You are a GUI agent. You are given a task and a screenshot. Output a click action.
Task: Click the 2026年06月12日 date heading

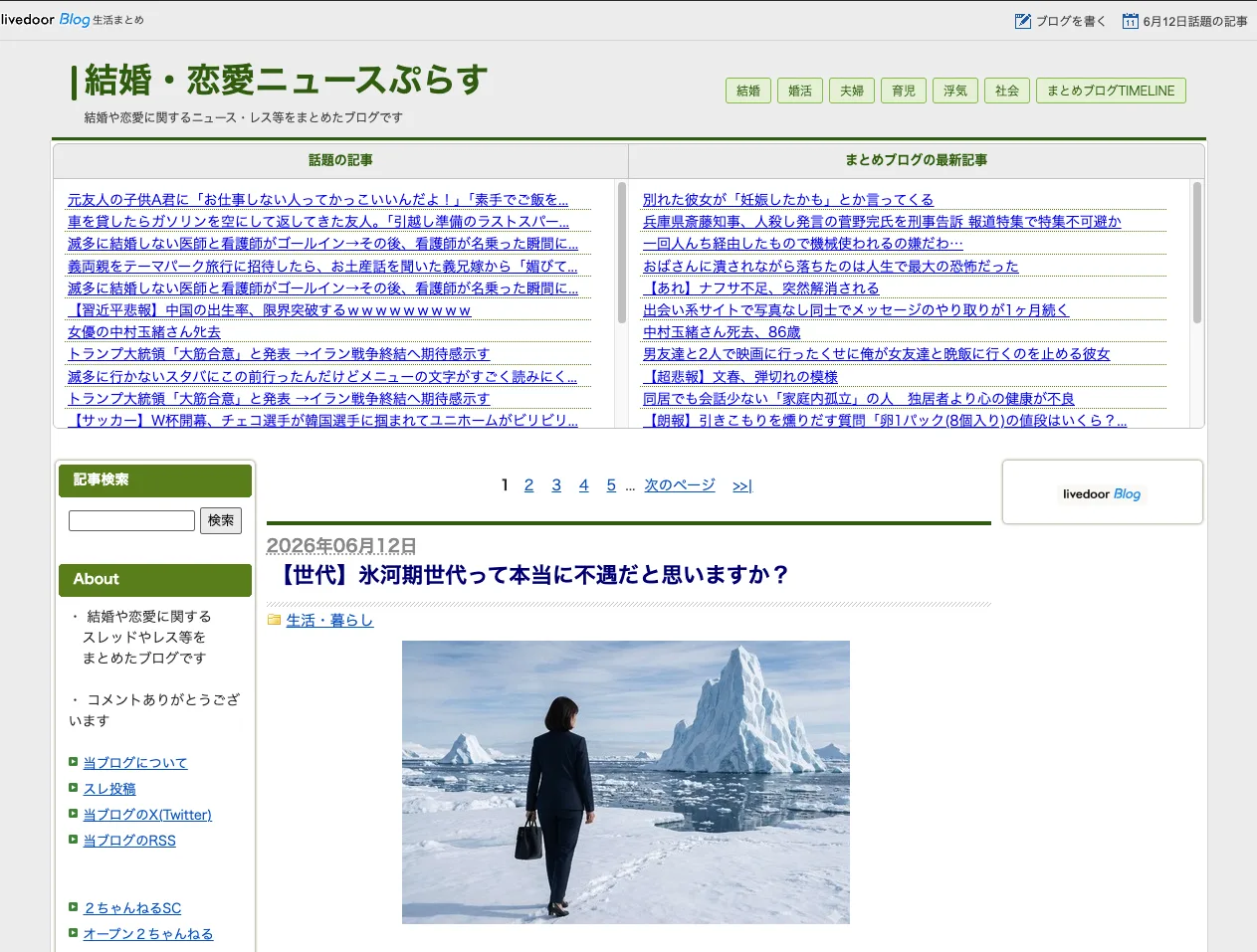point(341,545)
